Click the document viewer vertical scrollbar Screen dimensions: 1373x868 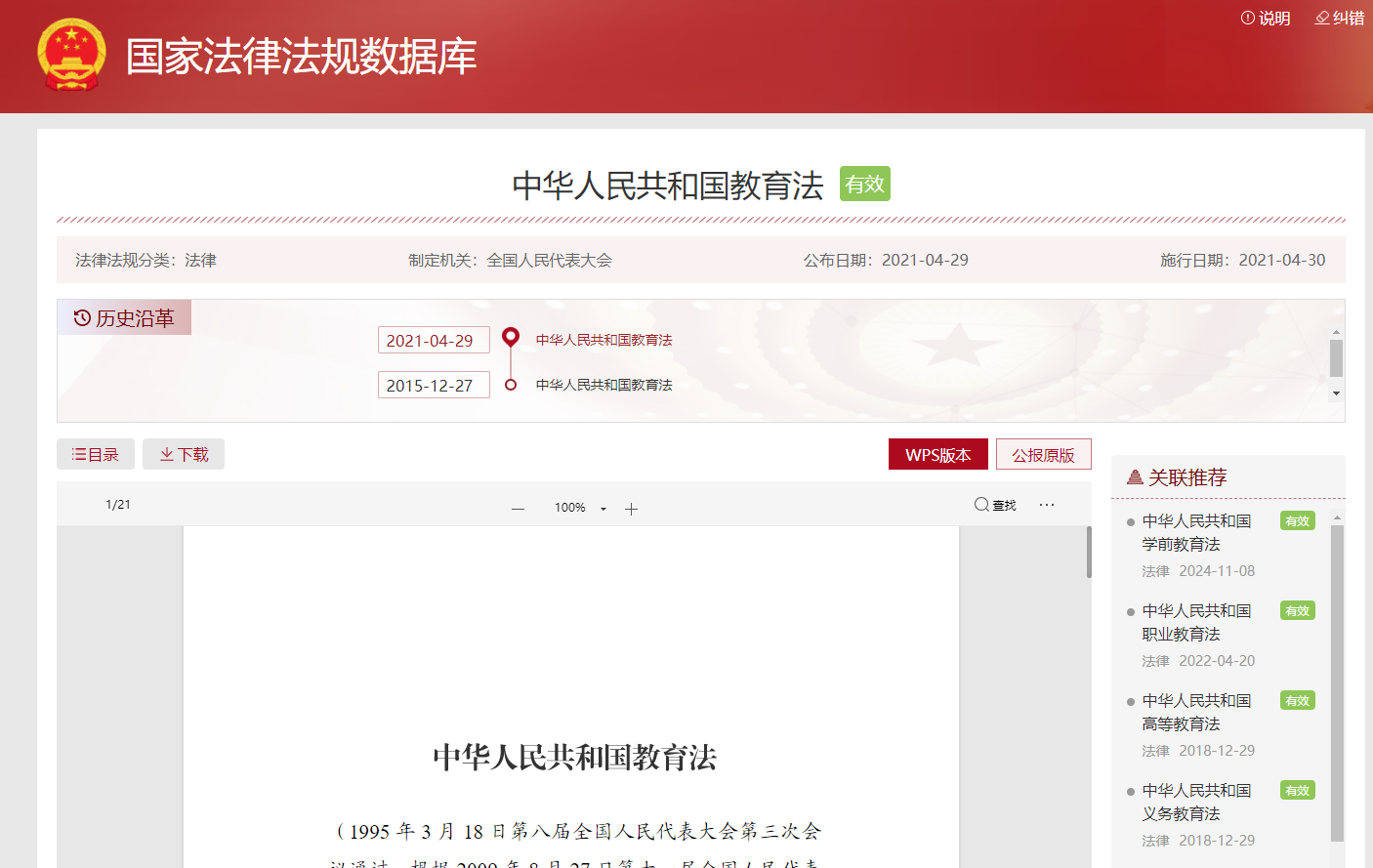pos(1089,553)
